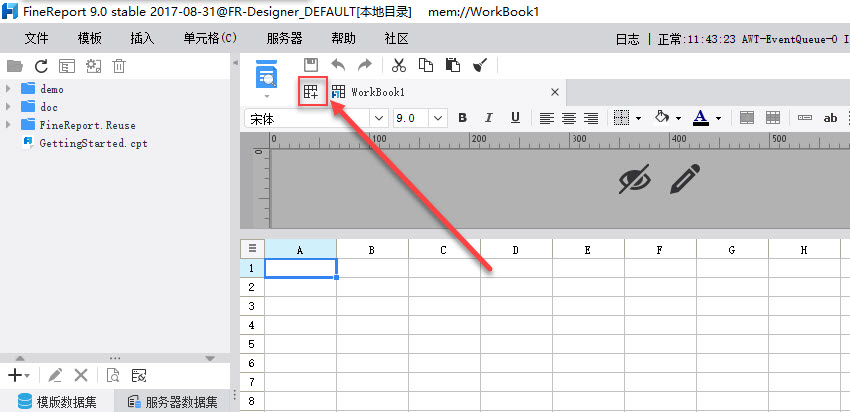Click the scissors cut icon
This screenshot has height=412, width=850.
(398, 65)
